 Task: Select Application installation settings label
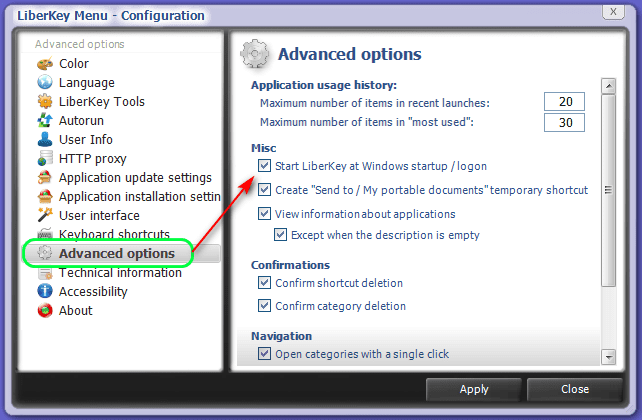pyautogui.click(x=140, y=196)
